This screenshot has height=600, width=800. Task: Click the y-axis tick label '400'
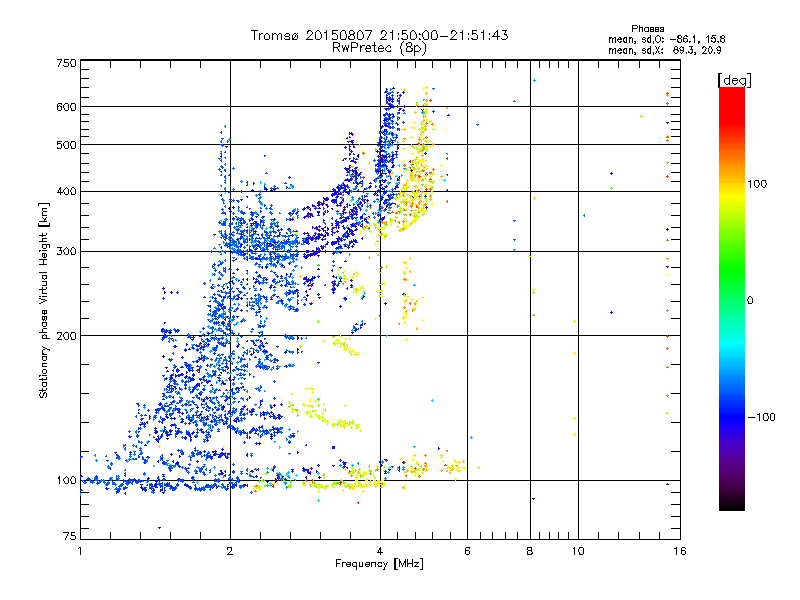click(67, 192)
